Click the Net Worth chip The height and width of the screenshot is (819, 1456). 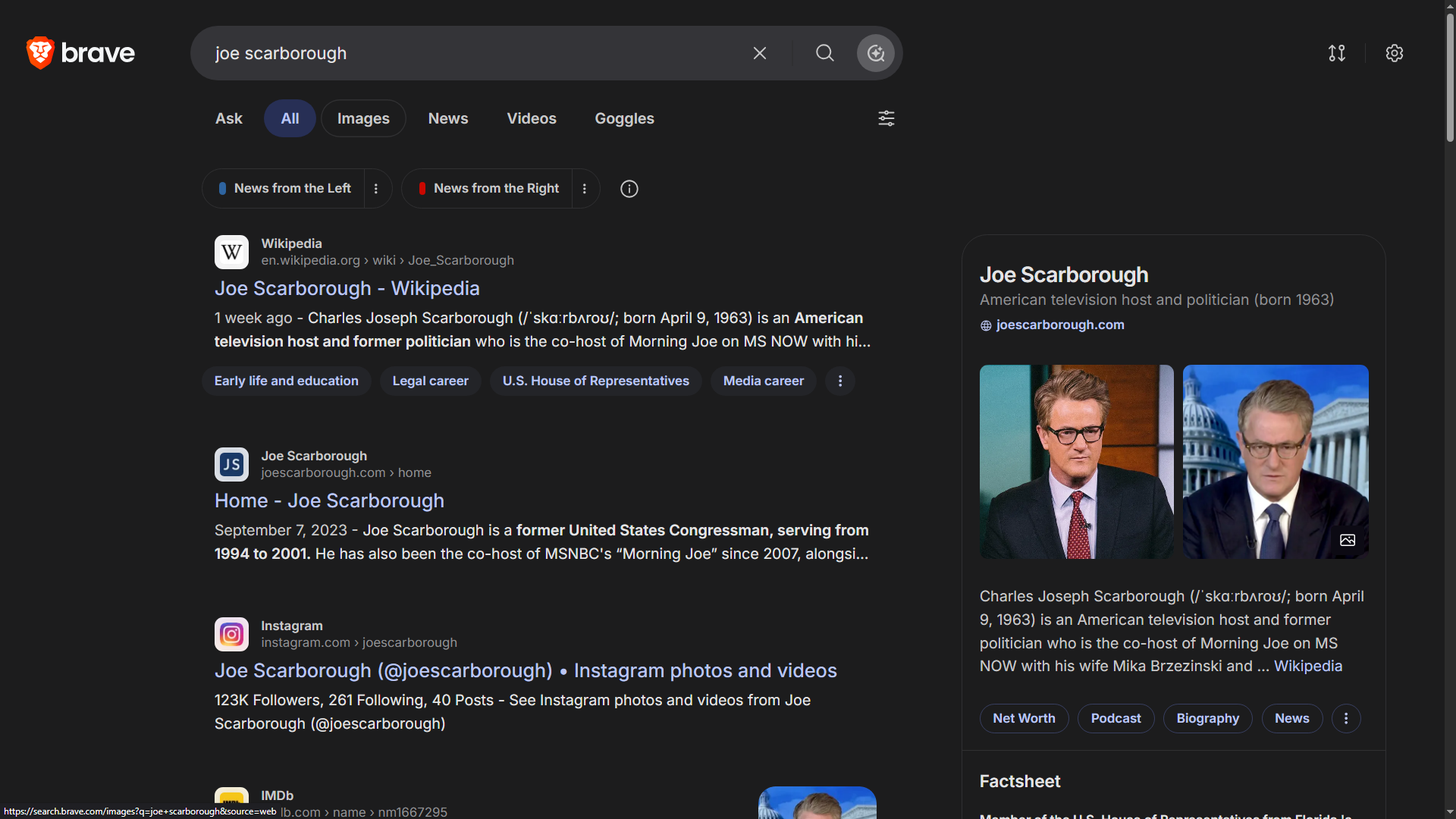pos(1023,718)
